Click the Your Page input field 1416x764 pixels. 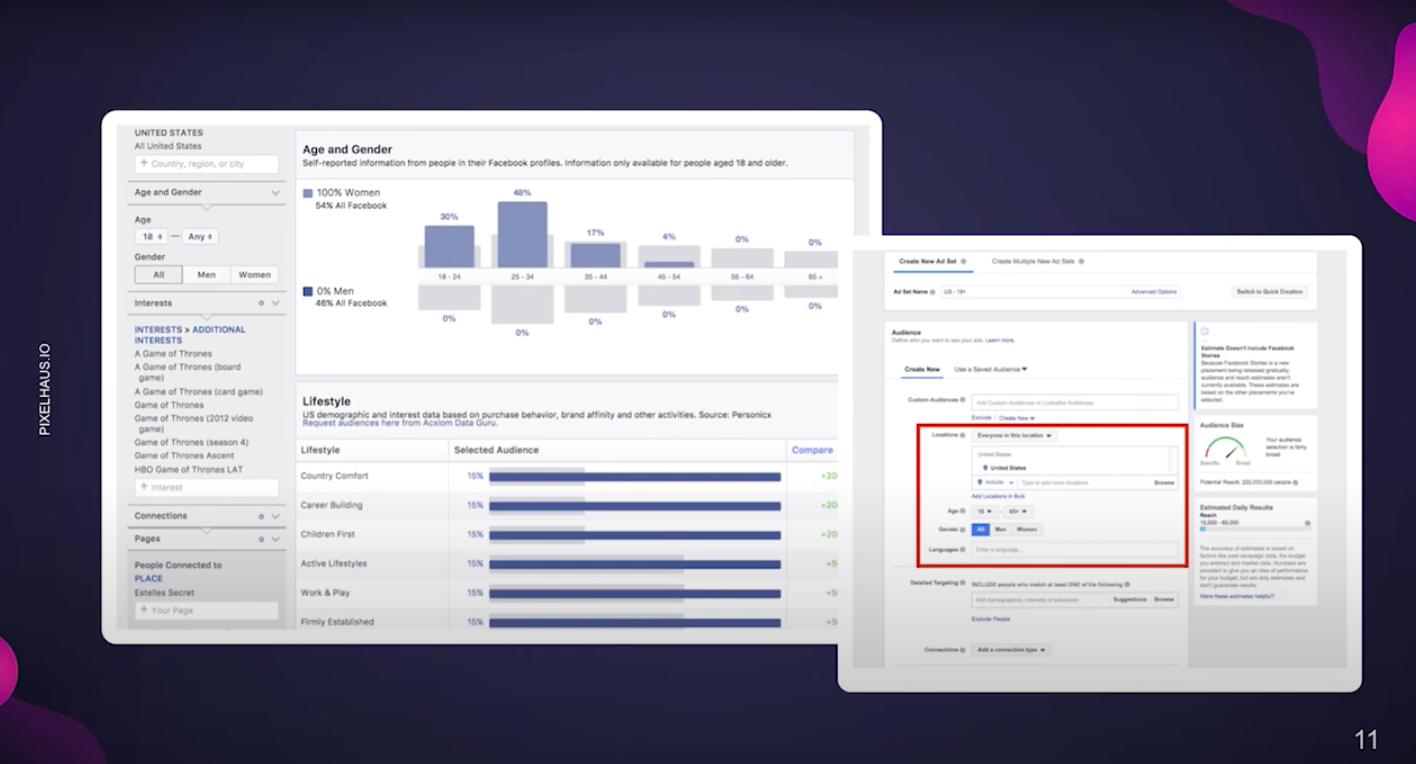[x=206, y=610]
